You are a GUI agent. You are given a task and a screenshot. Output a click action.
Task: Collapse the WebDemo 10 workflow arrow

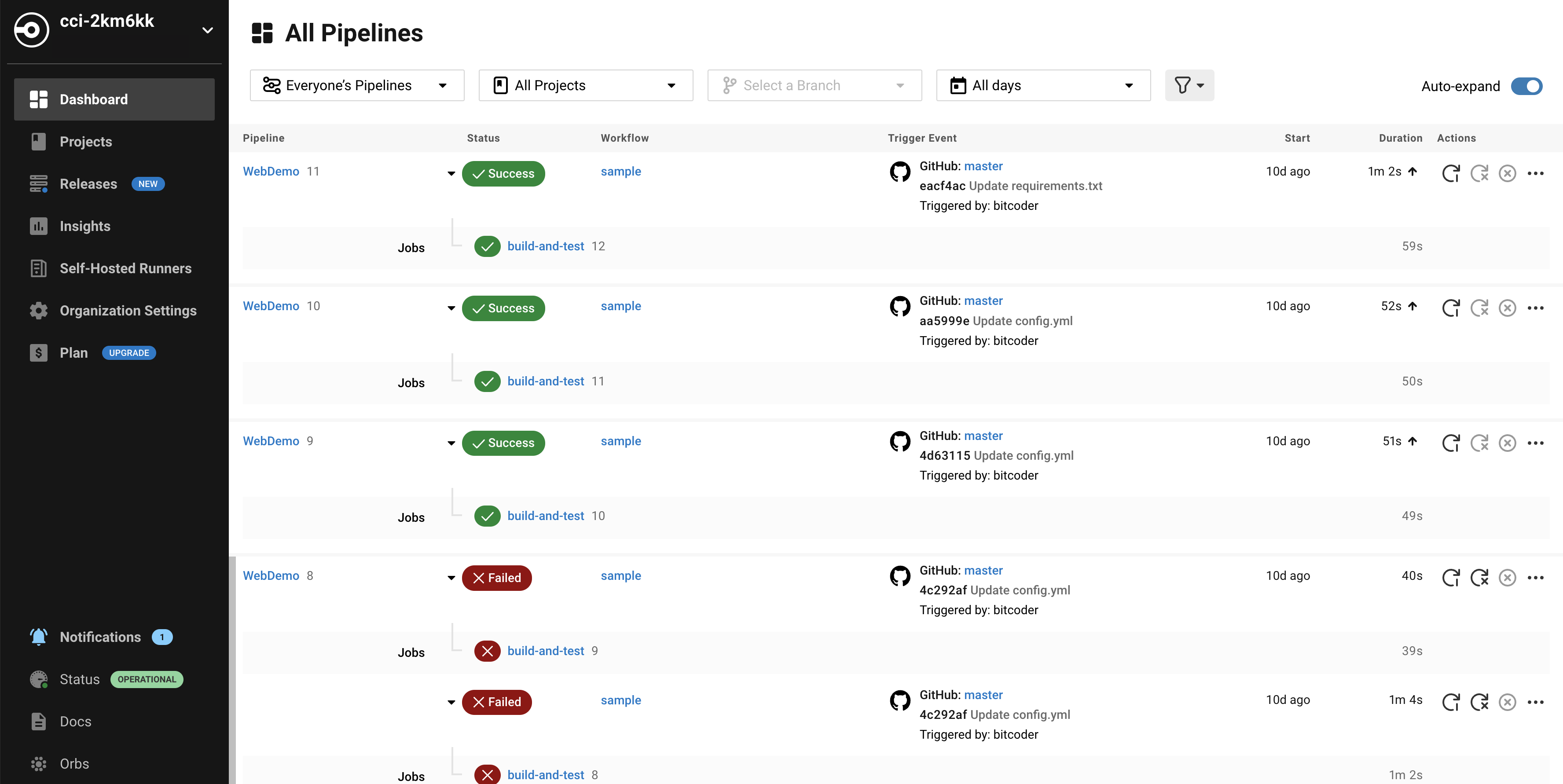451,308
